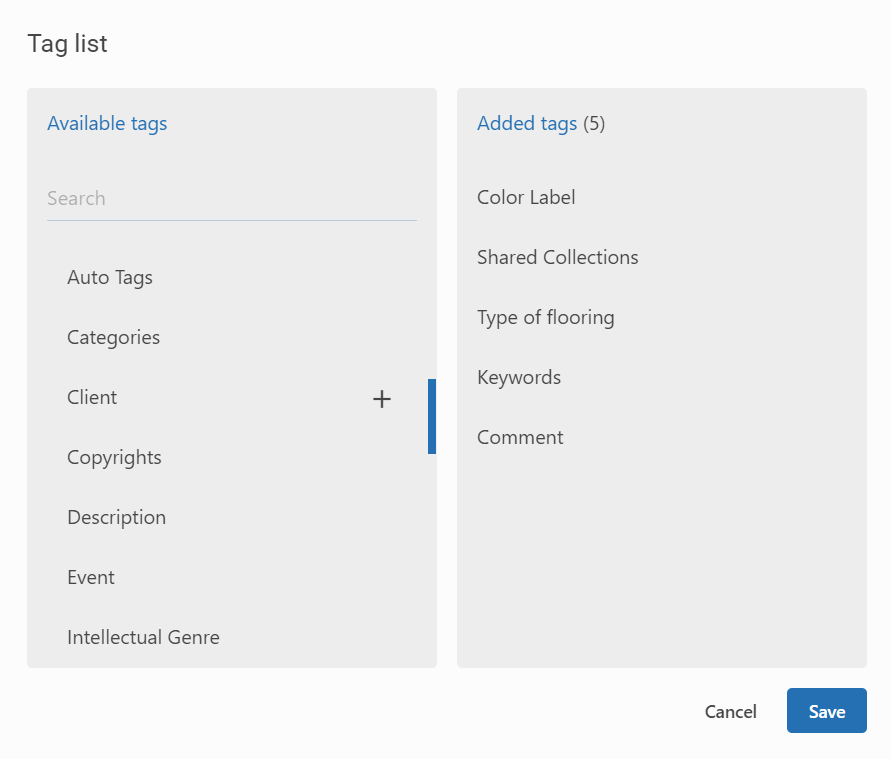
Task: Select Keywords in added tags
Action: point(519,377)
